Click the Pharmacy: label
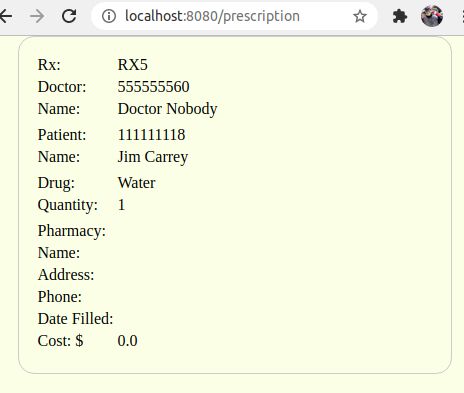 (x=72, y=231)
